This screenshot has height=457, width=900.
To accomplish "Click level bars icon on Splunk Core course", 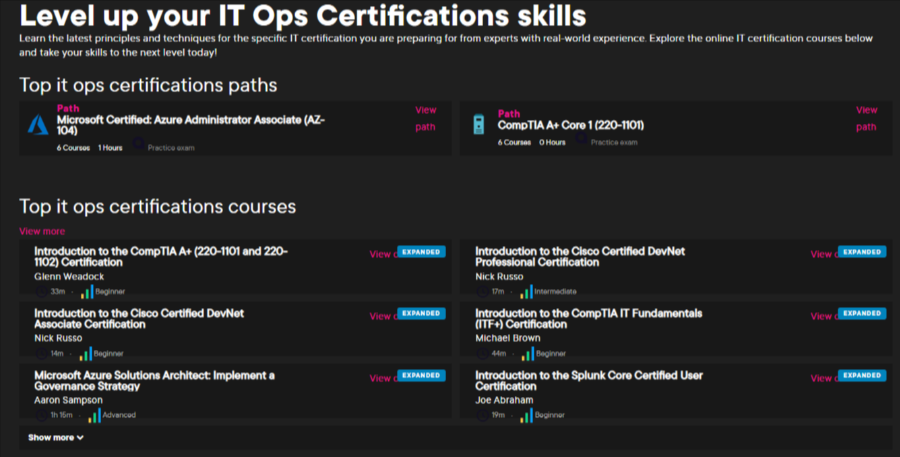I will coord(526,415).
